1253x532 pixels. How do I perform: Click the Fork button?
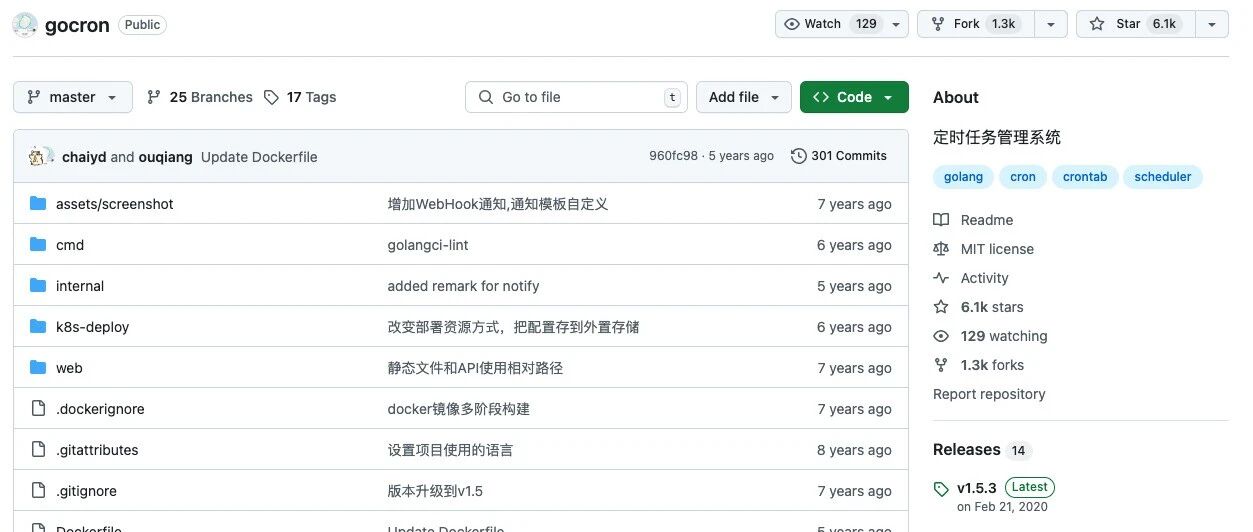975,24
